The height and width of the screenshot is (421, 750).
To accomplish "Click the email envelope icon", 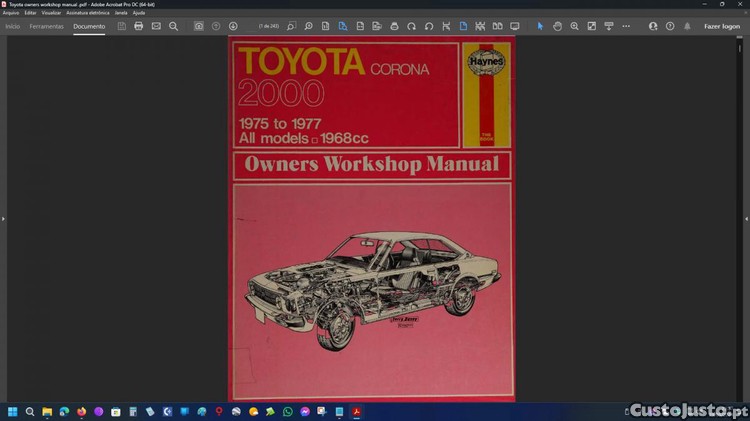I will pyautogui.click(x=156, y=26).
